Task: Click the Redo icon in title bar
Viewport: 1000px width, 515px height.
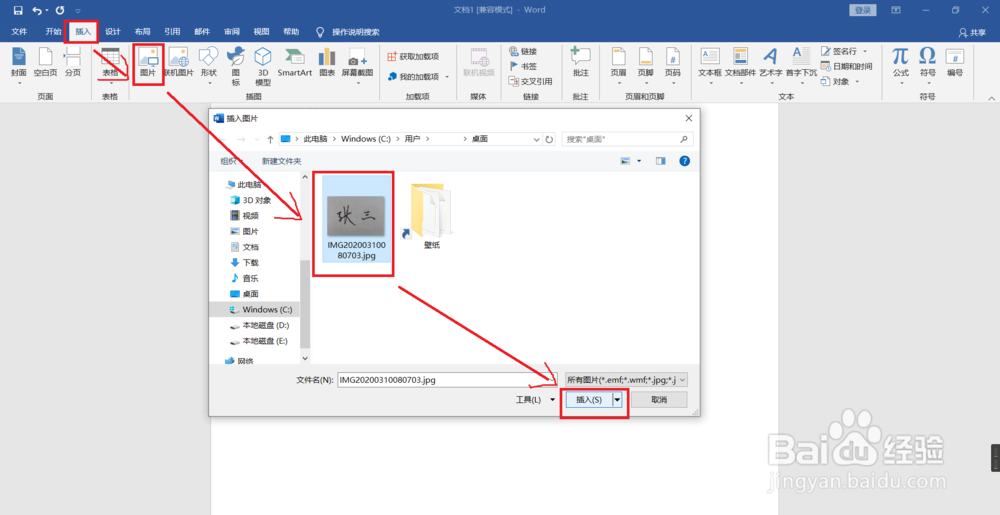Action: [x=60, y=10]
